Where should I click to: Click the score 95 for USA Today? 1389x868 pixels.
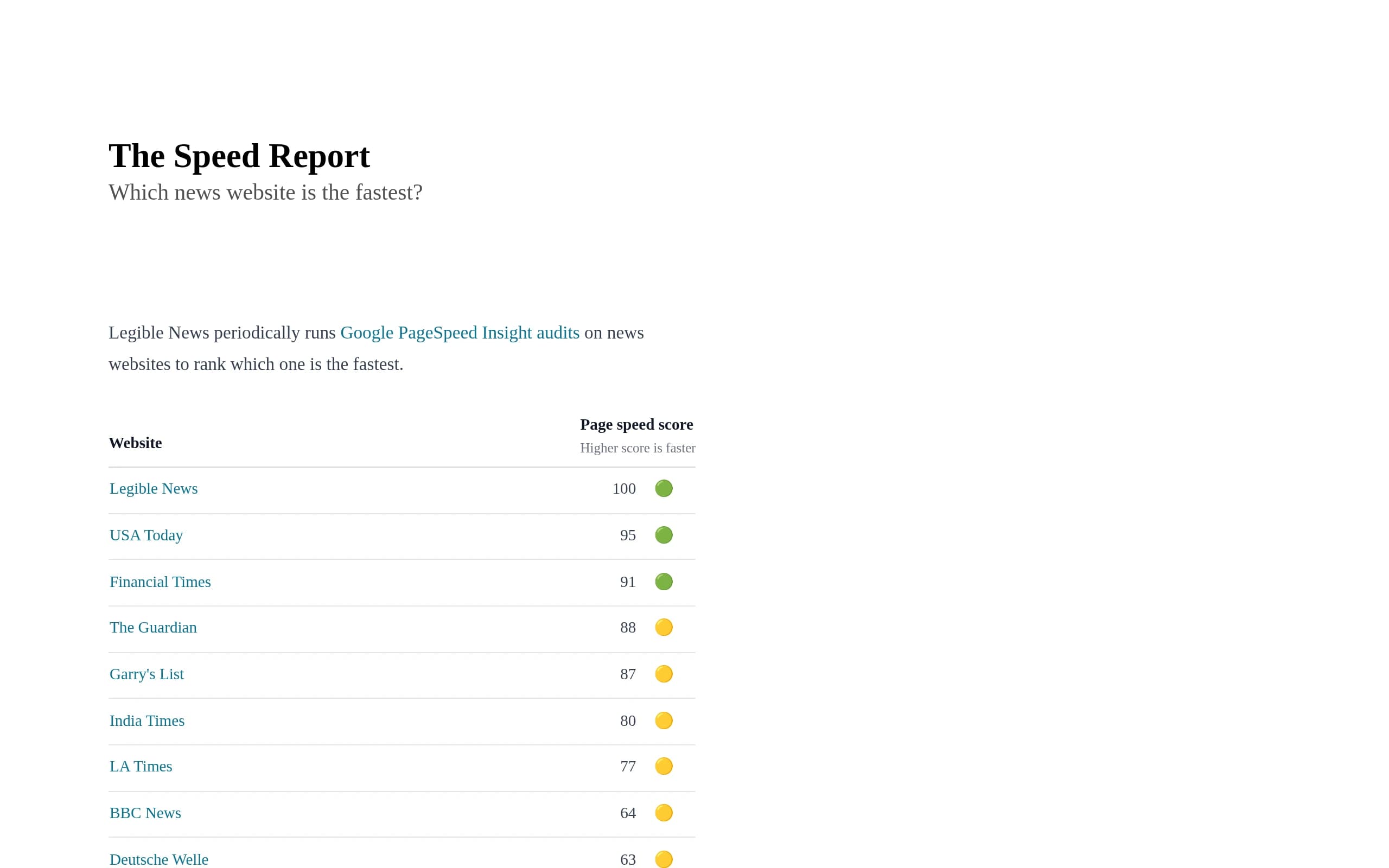[x=628, y=535]
